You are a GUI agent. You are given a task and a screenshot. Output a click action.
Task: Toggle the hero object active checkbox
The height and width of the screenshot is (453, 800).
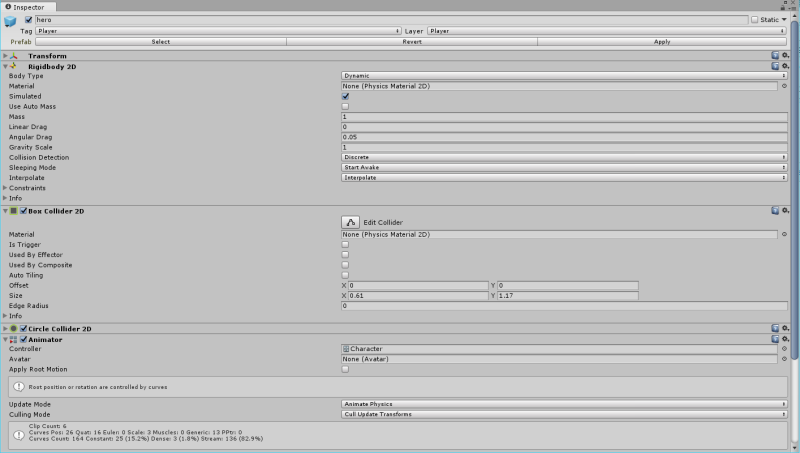tap(29, 20)
